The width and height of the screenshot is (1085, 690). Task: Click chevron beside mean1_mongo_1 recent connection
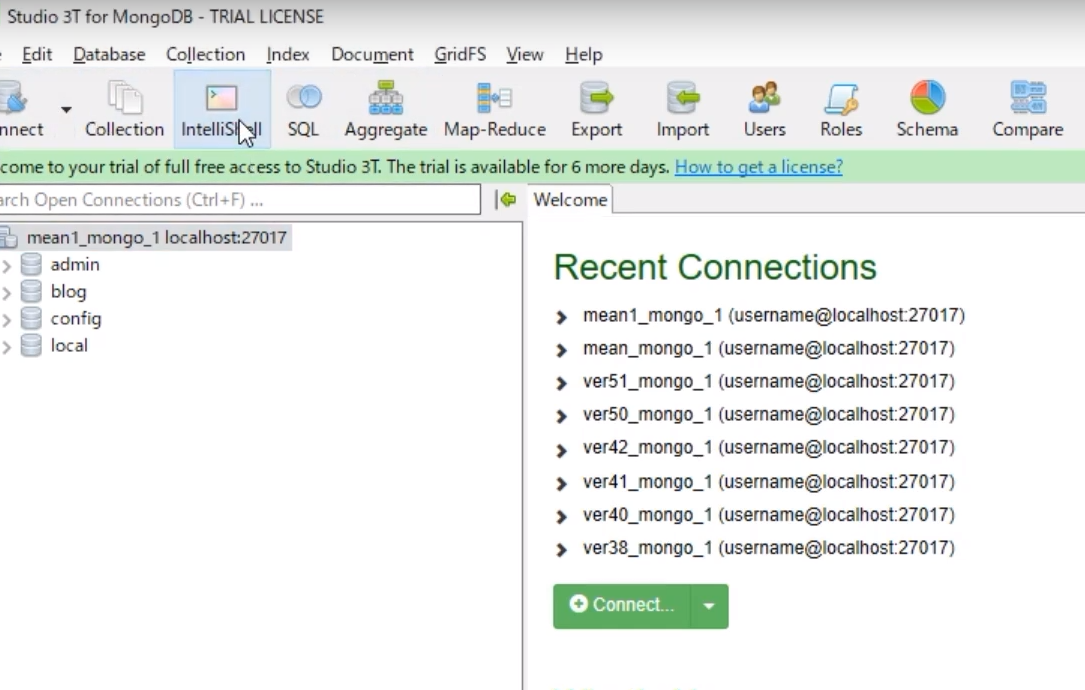tap(561, 318)
